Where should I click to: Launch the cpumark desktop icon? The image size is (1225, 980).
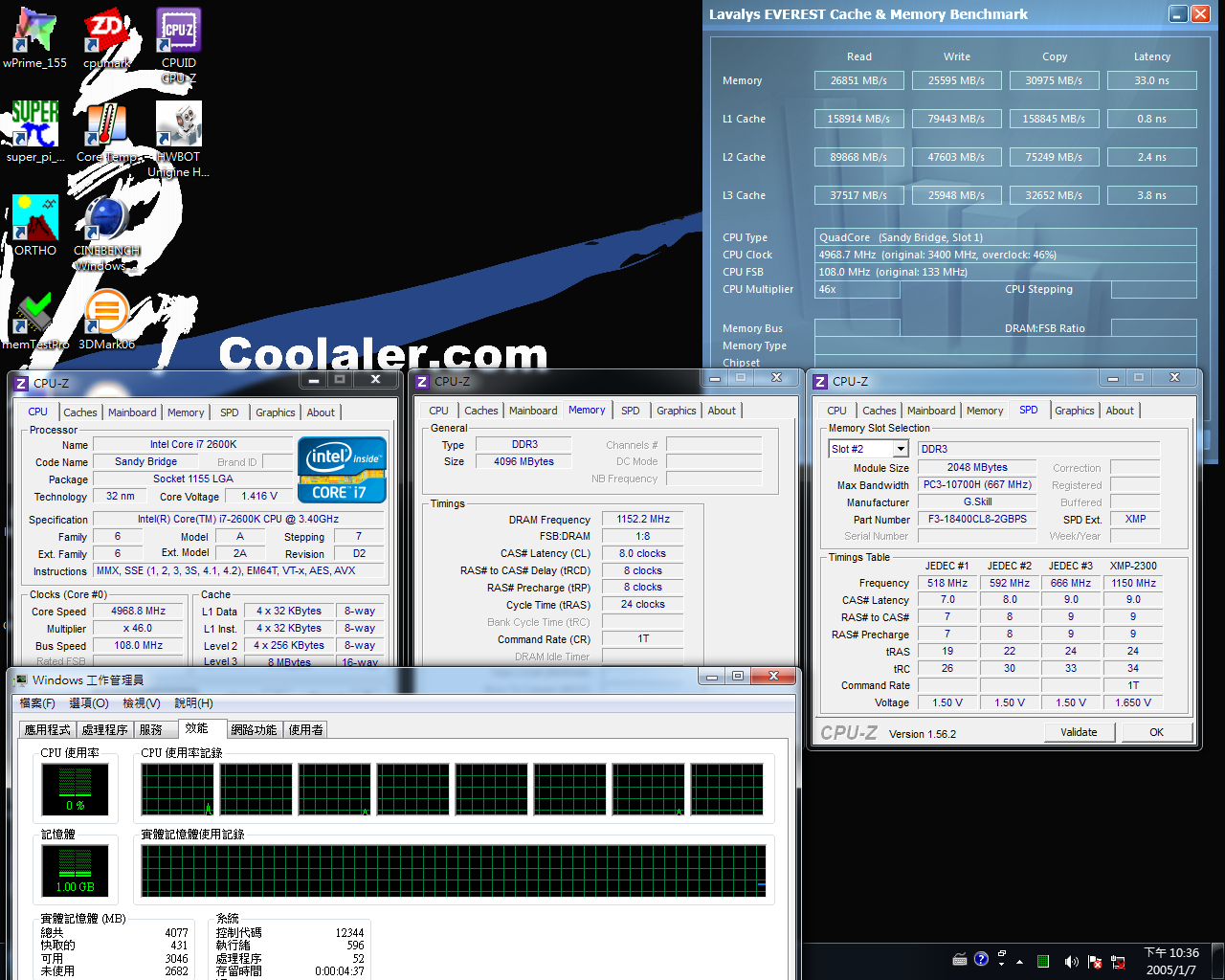pyautogui.click(x=106, y=38)
